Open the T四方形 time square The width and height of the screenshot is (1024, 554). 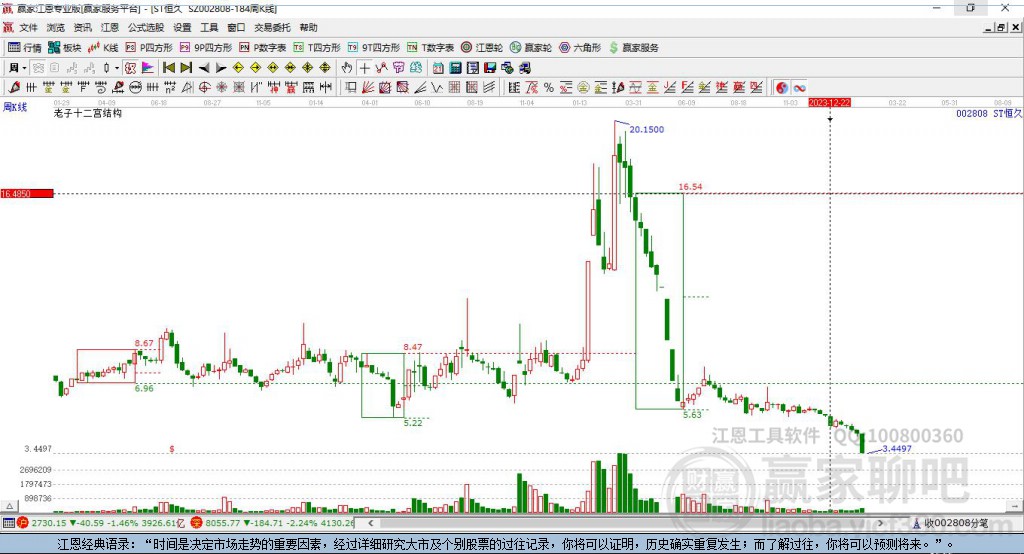pyautogui.click(x=317, y=48)
